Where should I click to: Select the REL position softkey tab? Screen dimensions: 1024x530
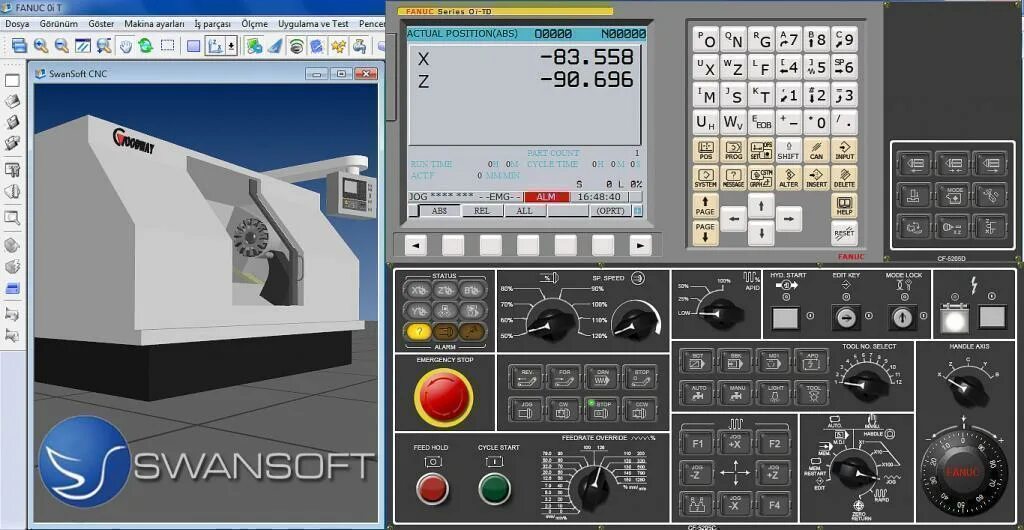pyautogui.click(x=482, y=211)
